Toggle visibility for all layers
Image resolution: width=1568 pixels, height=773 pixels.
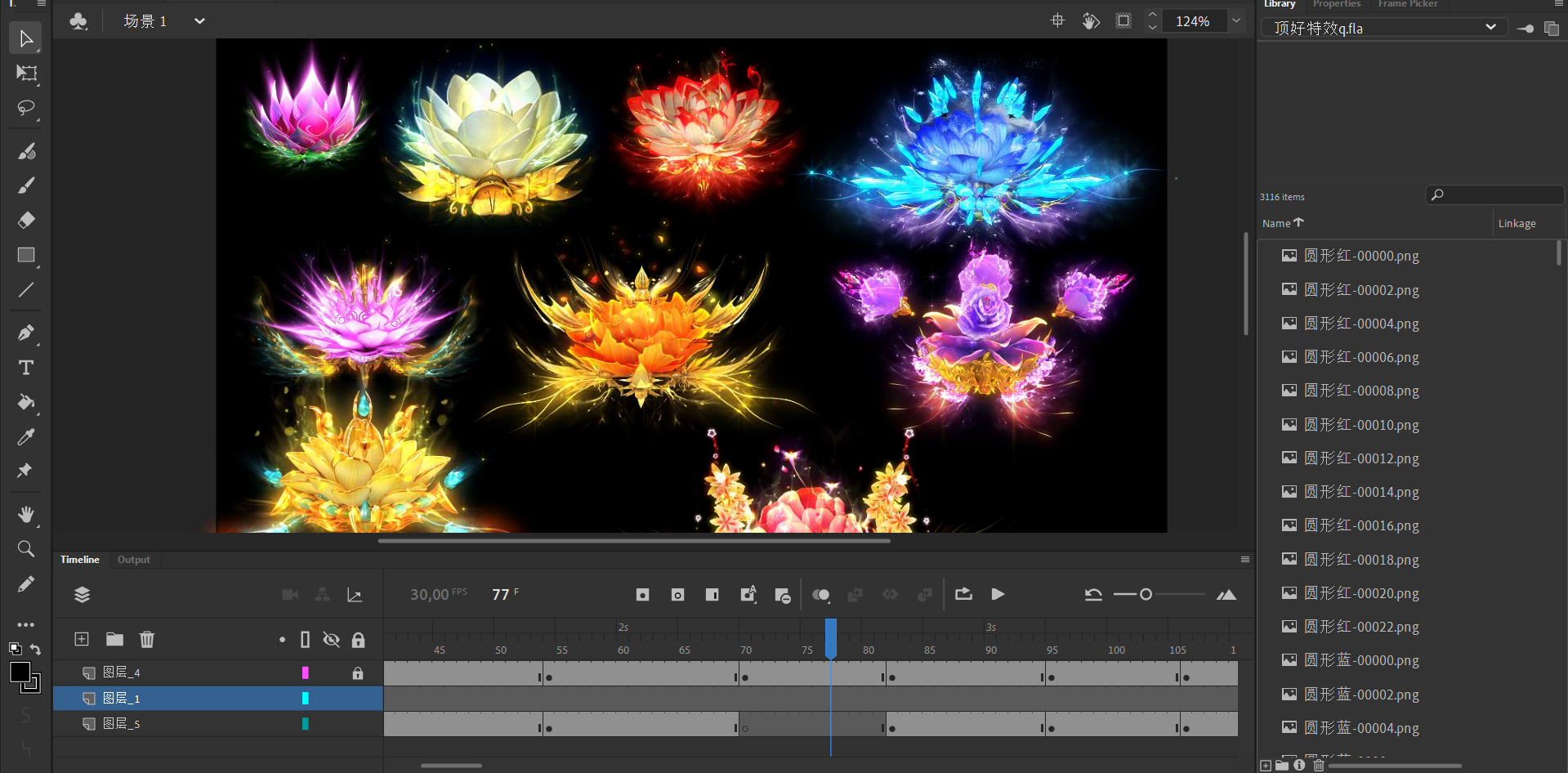coord(331,640)
